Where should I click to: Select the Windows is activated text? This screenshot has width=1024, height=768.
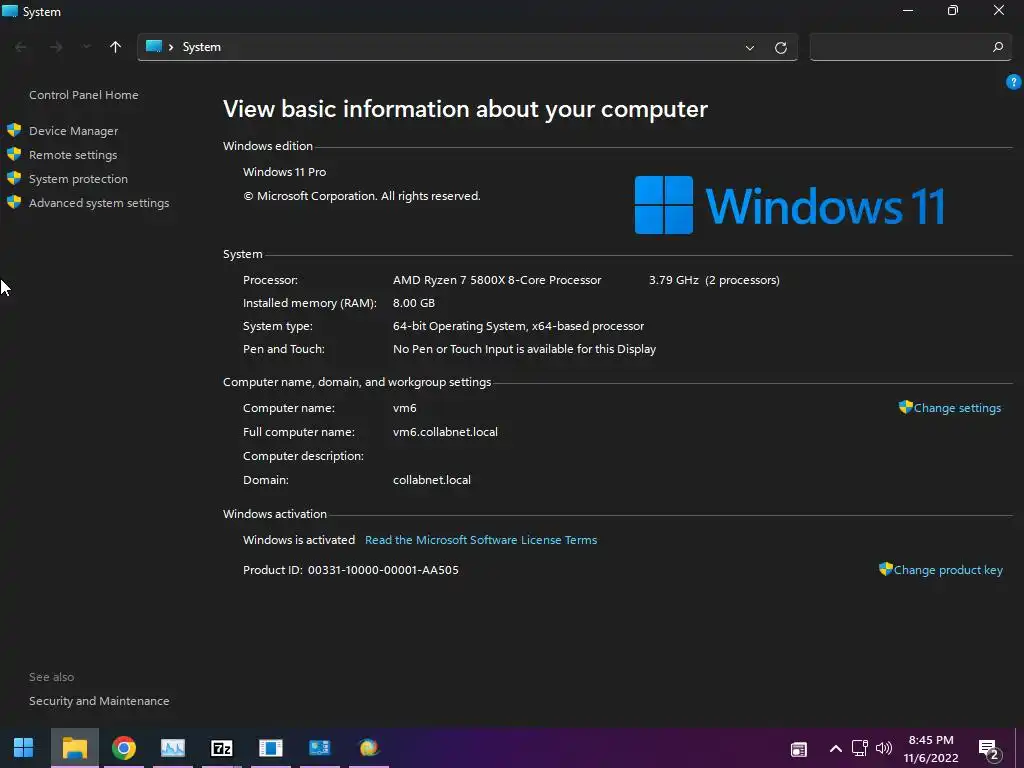(x=299, y=540)
